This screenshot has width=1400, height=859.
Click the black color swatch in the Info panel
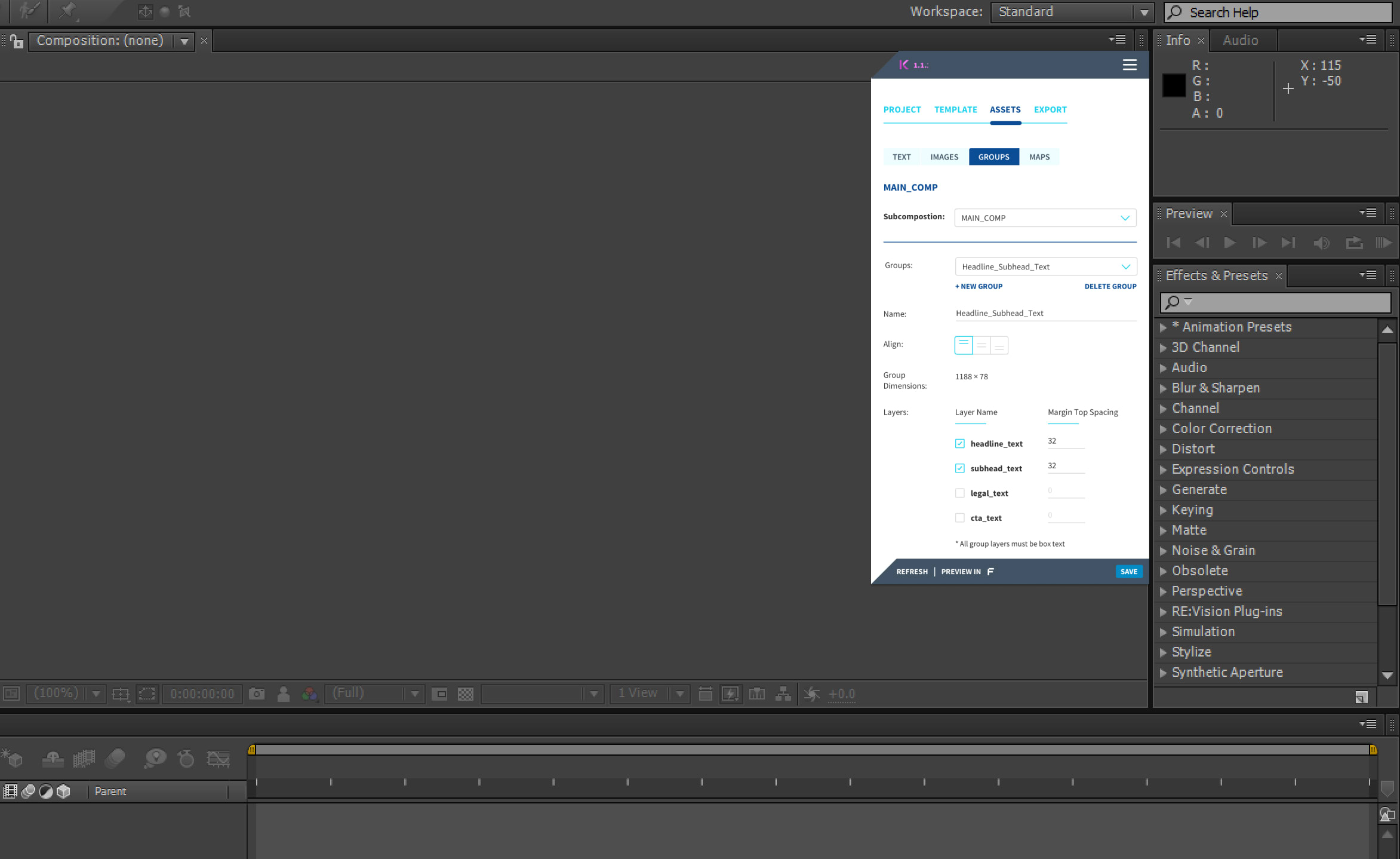(1174, 85)
